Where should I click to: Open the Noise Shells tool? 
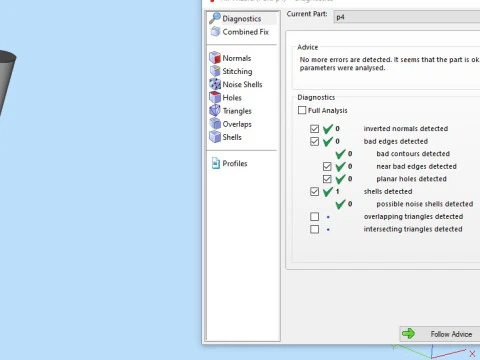click(215, 84)
